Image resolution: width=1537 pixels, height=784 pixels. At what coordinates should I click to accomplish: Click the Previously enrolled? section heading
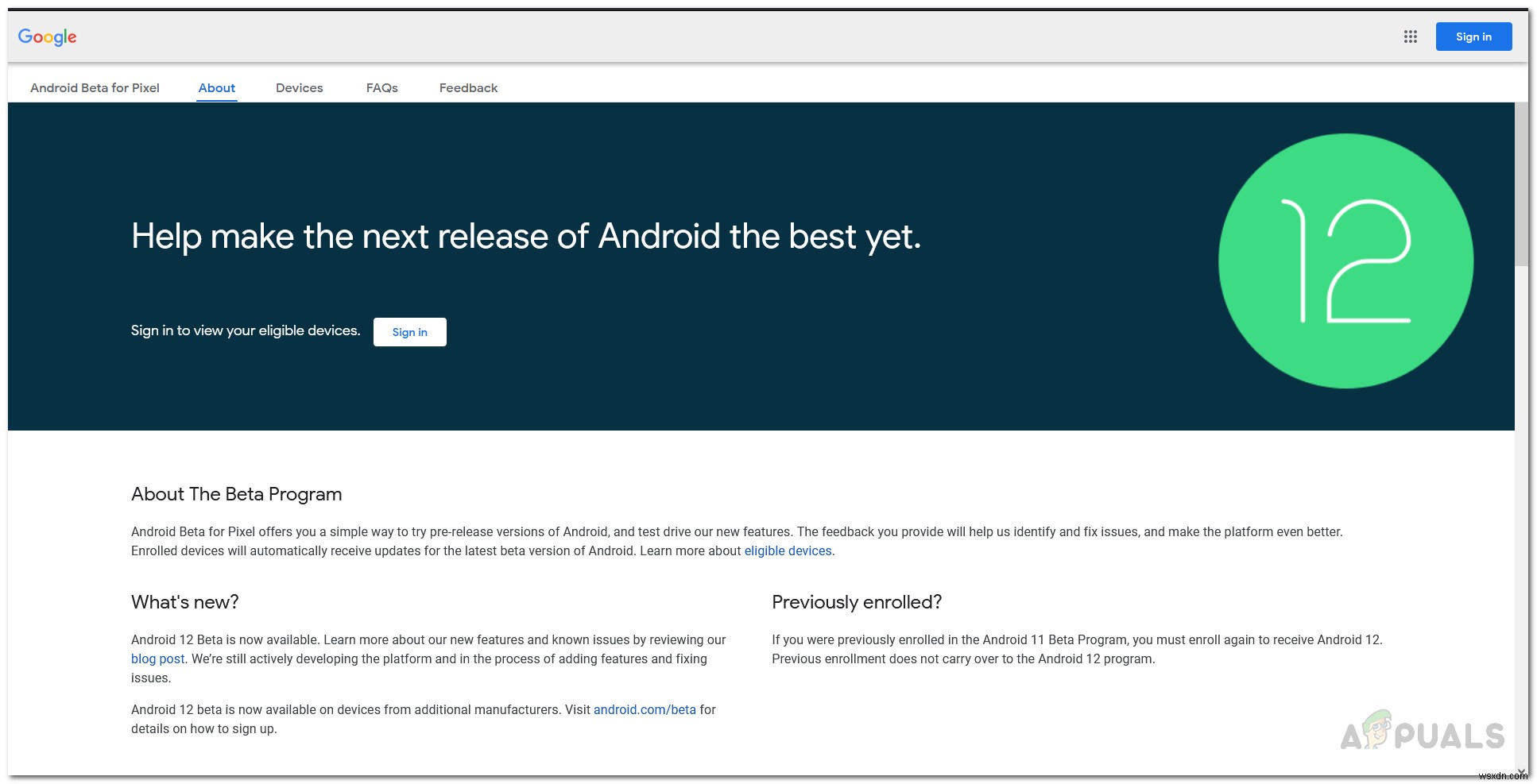click(857, 602)
